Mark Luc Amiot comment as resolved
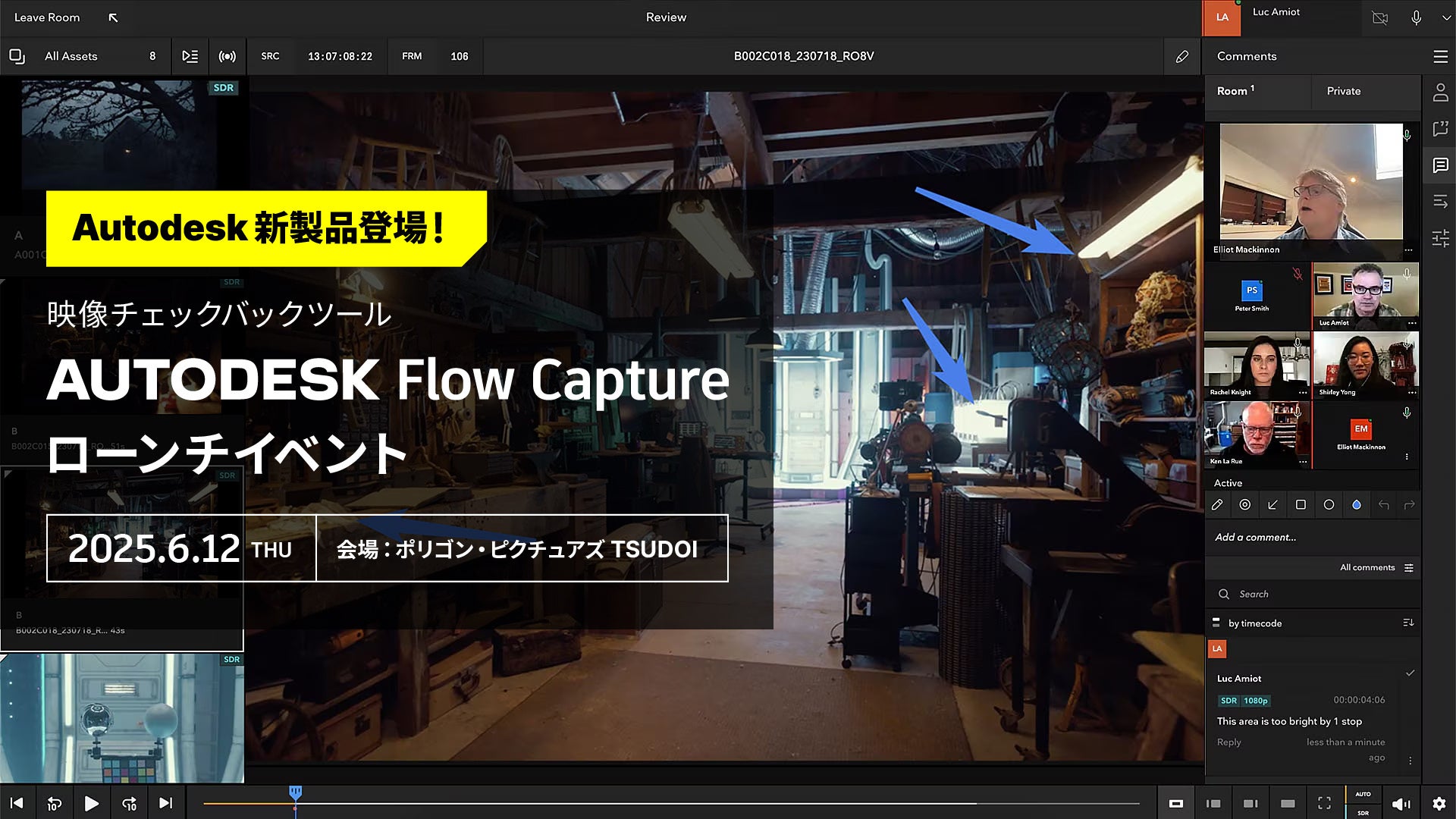 tap(1410, 673)
